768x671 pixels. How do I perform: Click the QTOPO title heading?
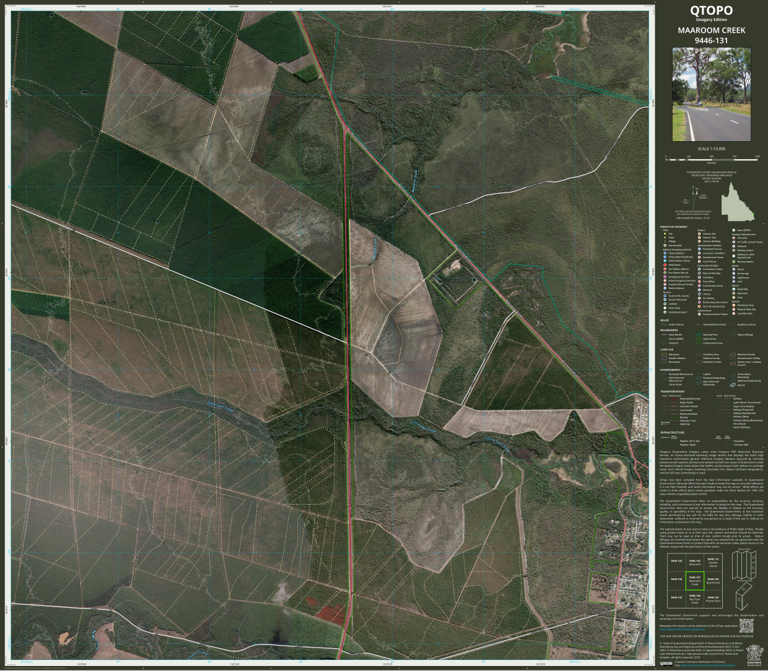point(711,10)
